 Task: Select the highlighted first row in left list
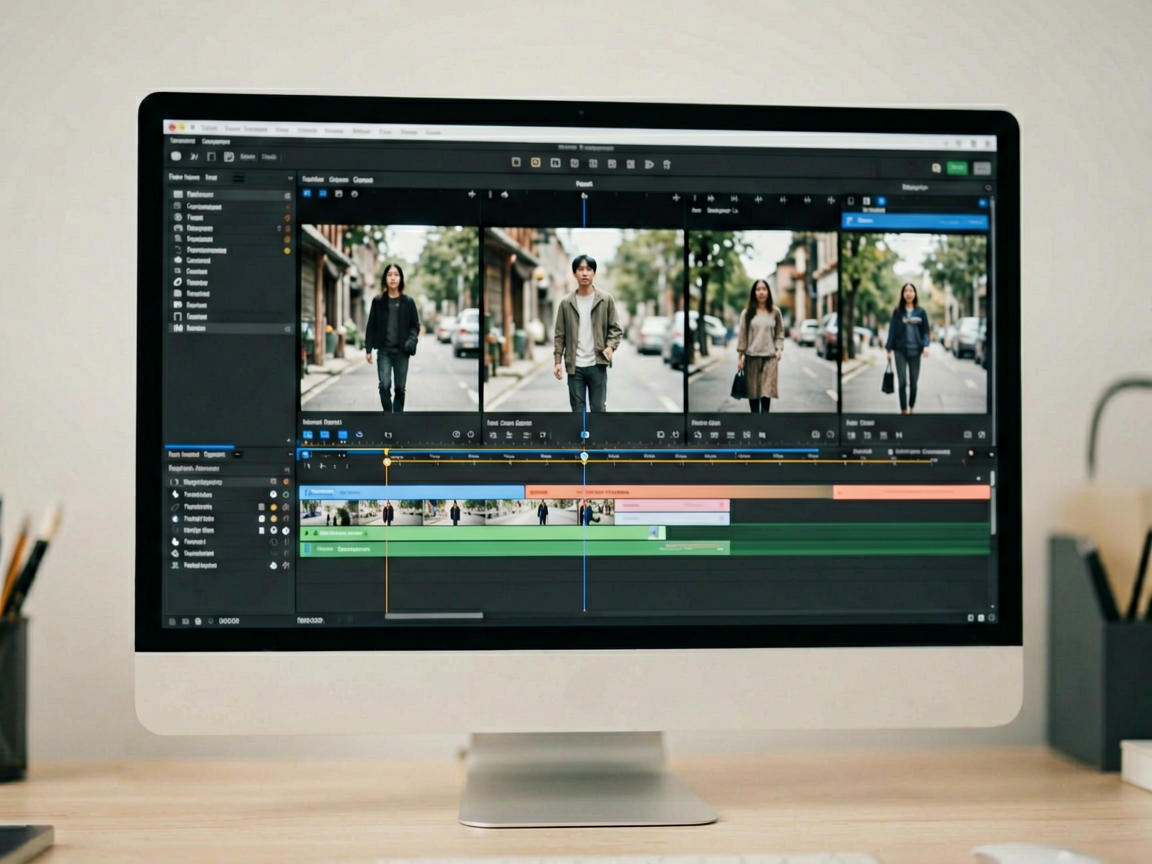tap(230, 195)
